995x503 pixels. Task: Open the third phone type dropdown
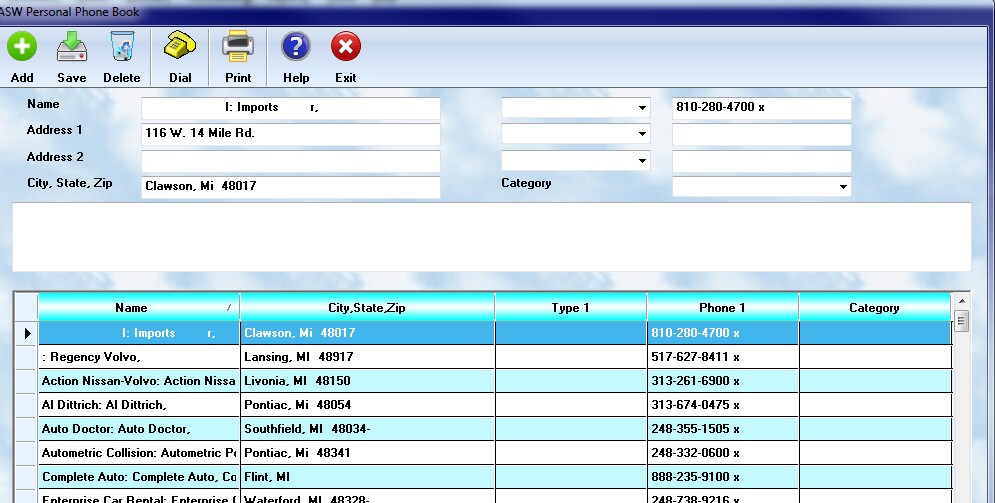click(641, 161)
